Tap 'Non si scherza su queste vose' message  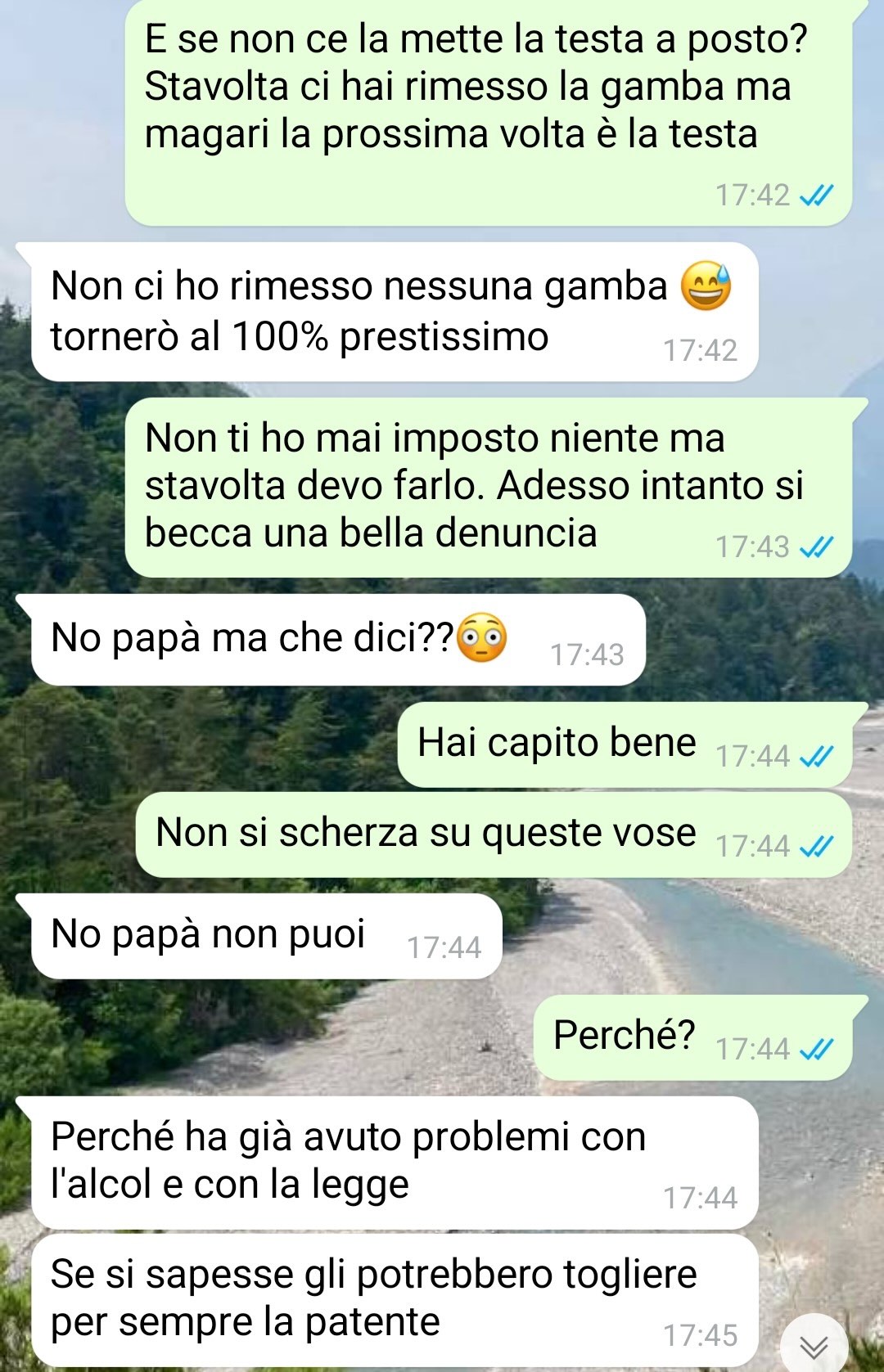click(494, 834)
